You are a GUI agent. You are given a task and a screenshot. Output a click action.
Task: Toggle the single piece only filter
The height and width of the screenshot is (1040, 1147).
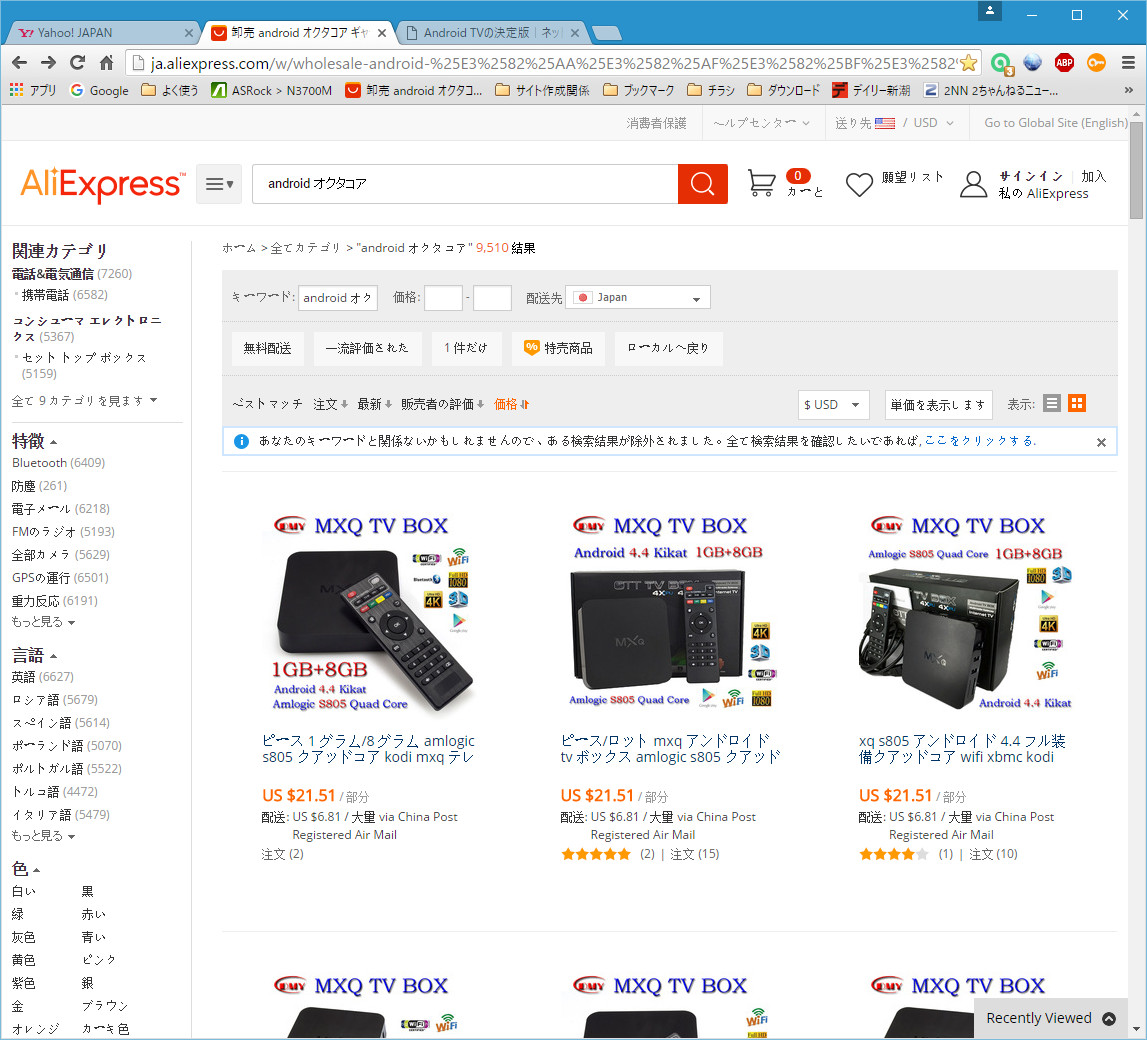point(466,348)
